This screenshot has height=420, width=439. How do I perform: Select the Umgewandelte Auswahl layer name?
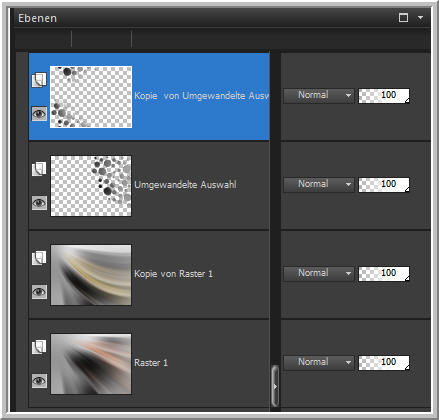point(185,185)
